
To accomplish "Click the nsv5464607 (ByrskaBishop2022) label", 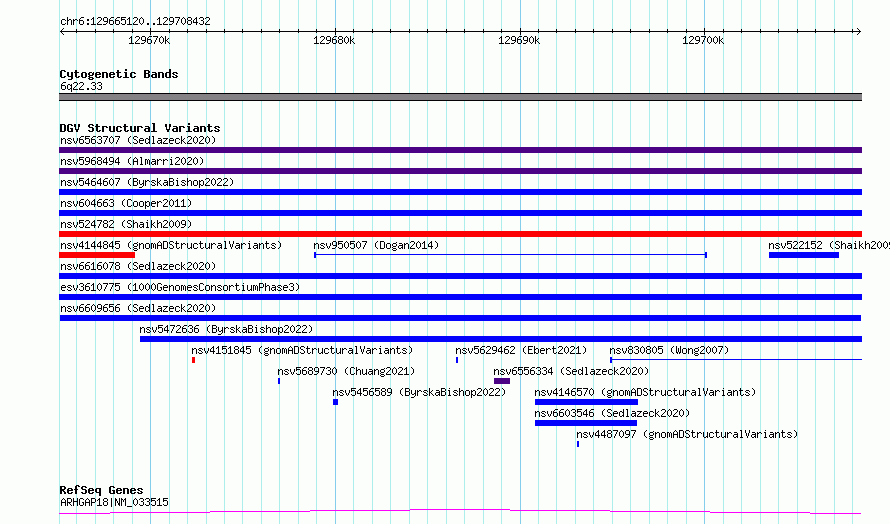I will point(147,182).
